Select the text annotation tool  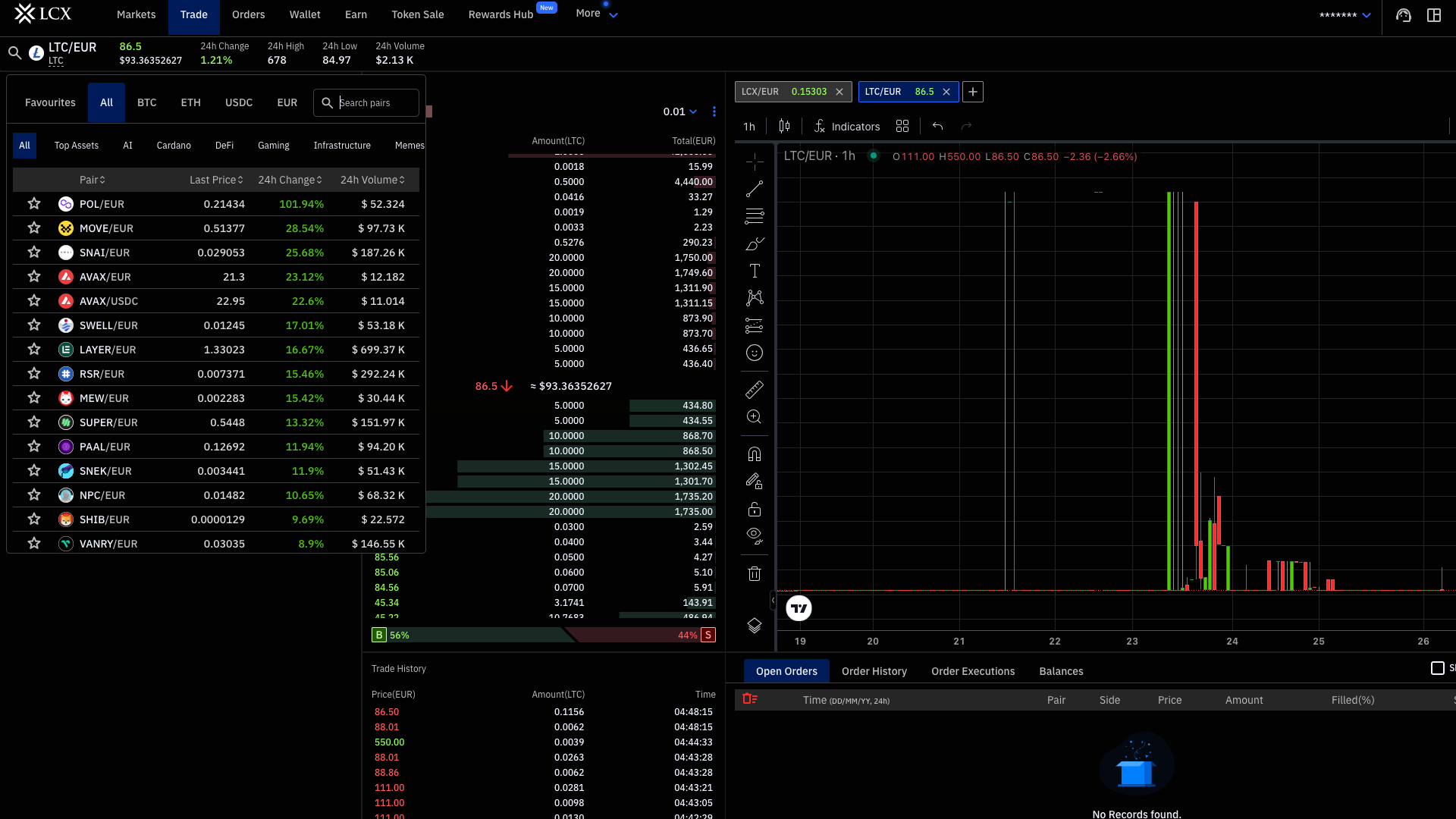[755, 271]
